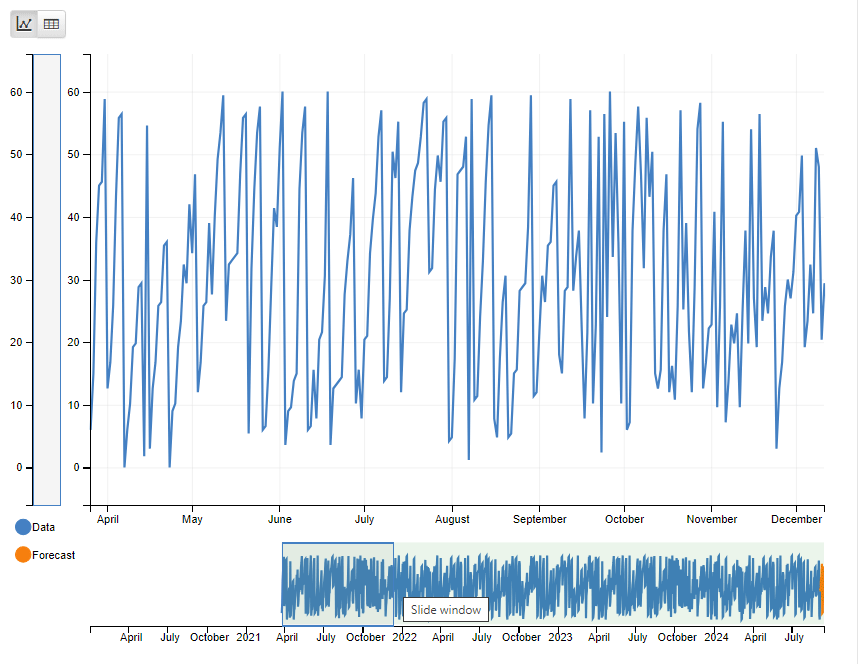The image size is (858, 664).
Task: Toggle the Data series via its label
Action: [x=44, y=527]
